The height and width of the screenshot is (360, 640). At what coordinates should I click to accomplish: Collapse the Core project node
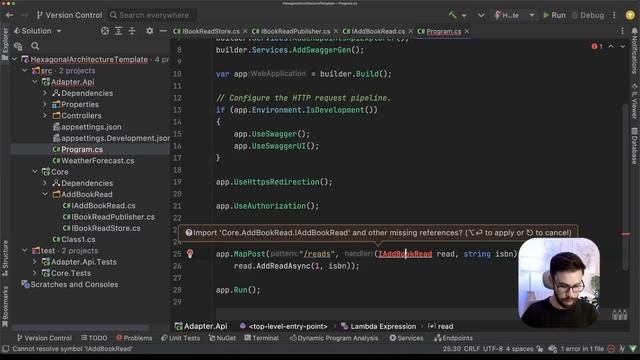point(35,172)
